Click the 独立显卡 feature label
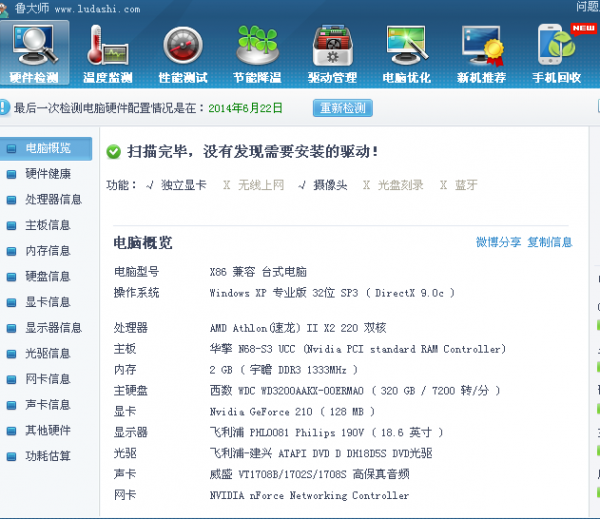 184,185
